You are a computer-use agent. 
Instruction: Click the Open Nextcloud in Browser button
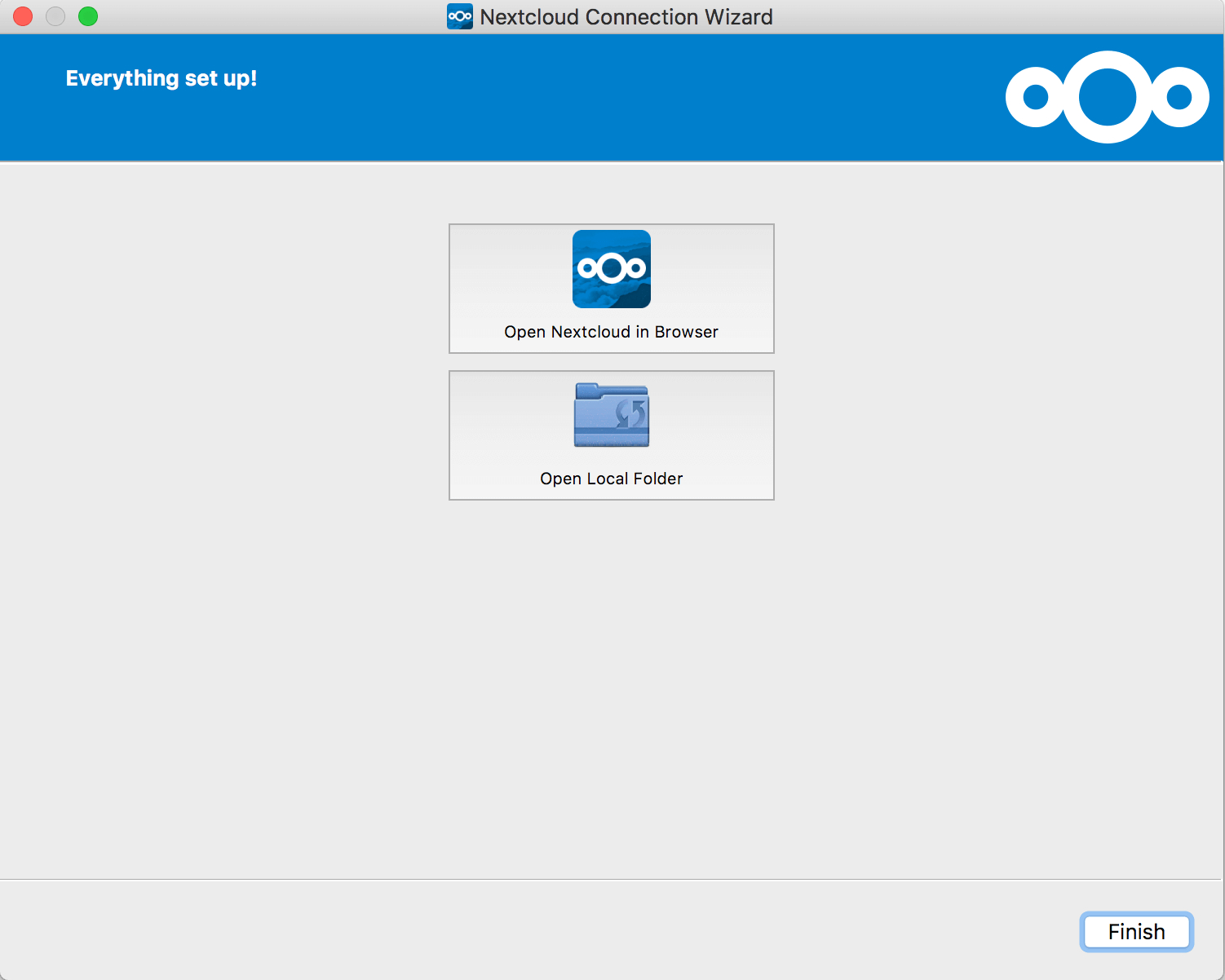click(x=611, y=289)
